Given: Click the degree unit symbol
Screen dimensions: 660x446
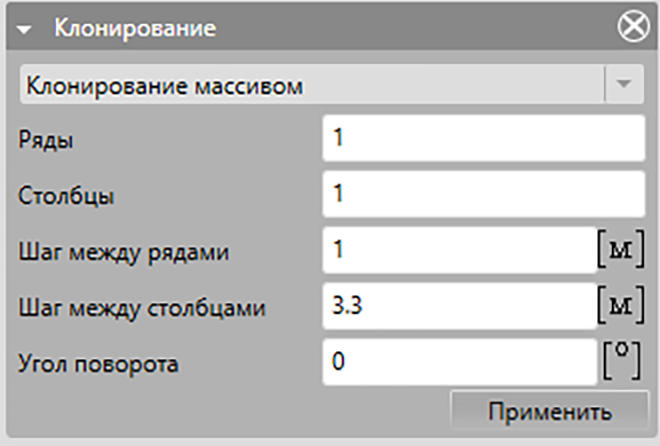Looking at the screenshot, I should click(622, 361).
